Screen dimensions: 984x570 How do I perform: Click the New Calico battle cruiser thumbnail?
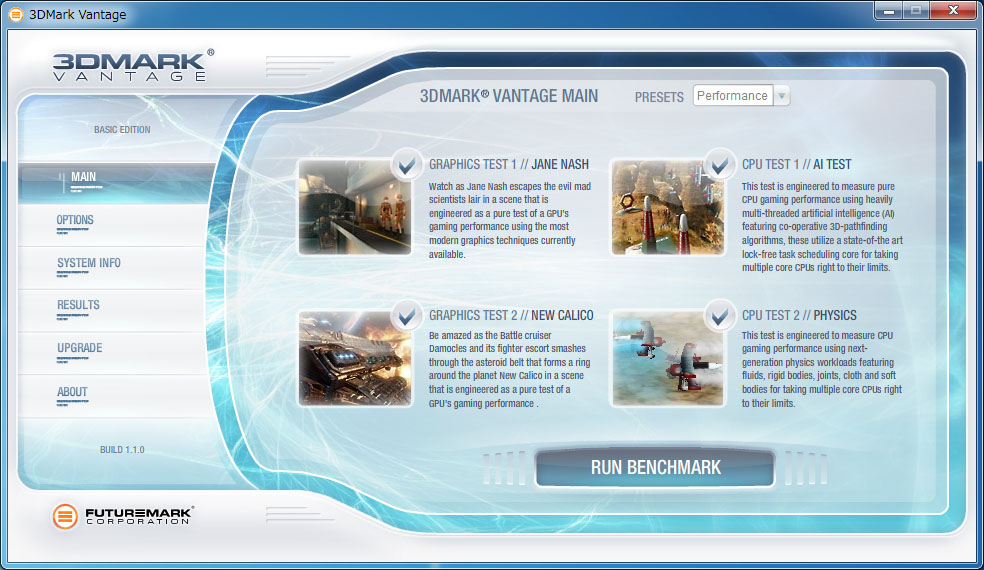[x=355, y=358]
